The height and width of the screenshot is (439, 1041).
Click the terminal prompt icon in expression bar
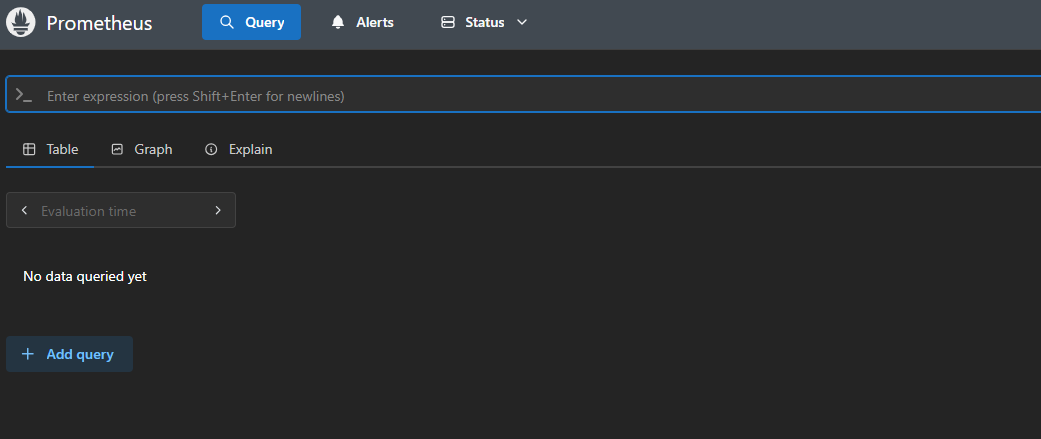24,95
